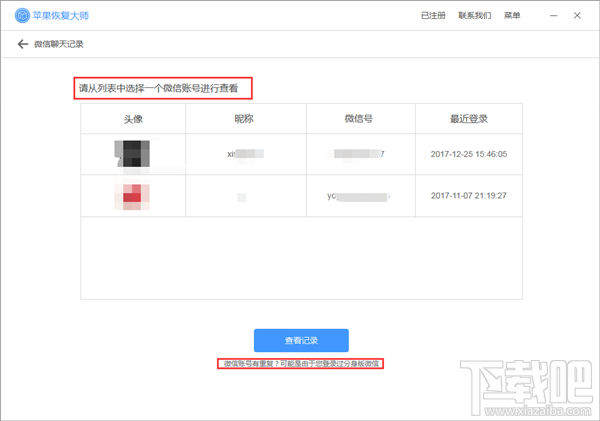Click the blurred nickname in the 2017-11-07 row
This screenshot has height=421, width=600.
click(242, 197)
